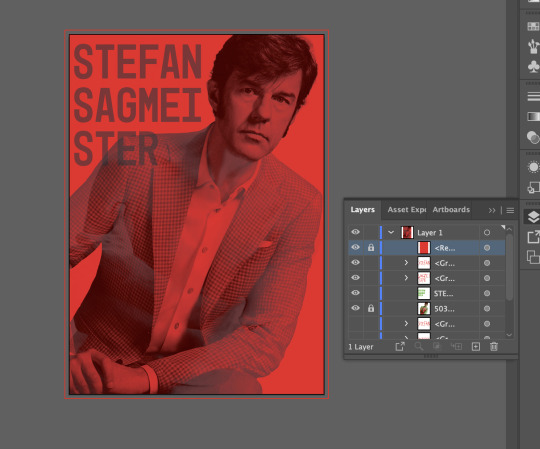Hide the first <Gr...> group
The height and width of the screenshot is (449, 540).
[x=355, y=262]
